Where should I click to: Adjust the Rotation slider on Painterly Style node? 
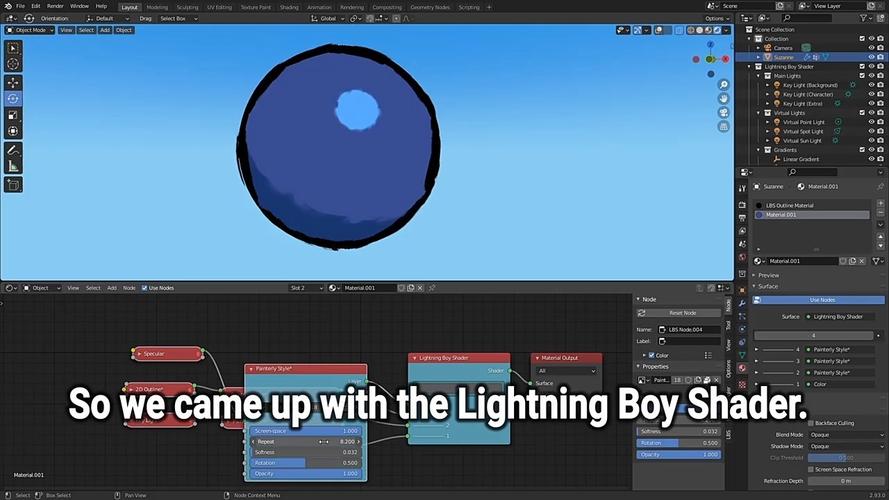(x=306, y=463)
